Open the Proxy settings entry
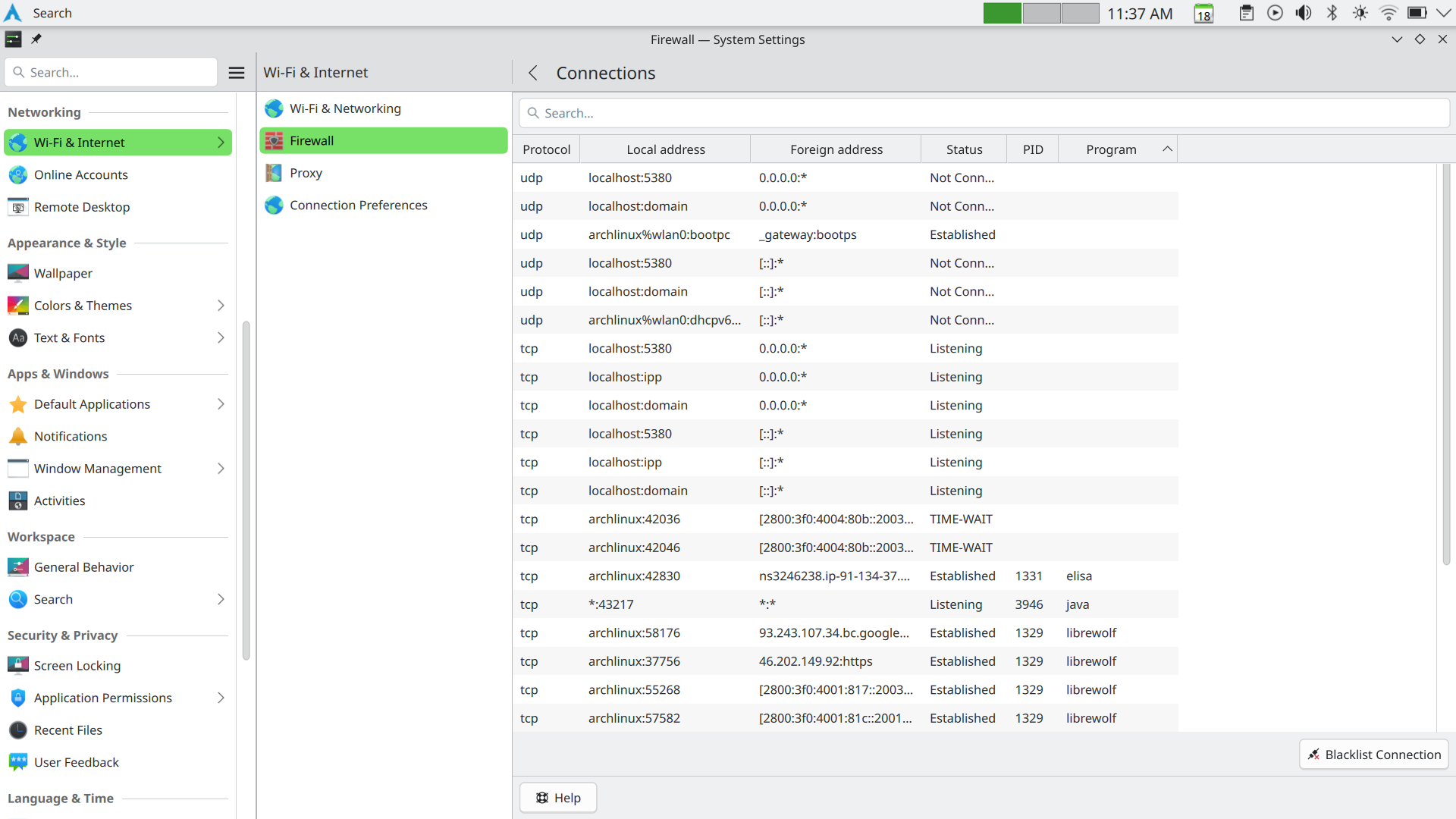The height and width of the screenshot is (819, 1456). point(306,173)
